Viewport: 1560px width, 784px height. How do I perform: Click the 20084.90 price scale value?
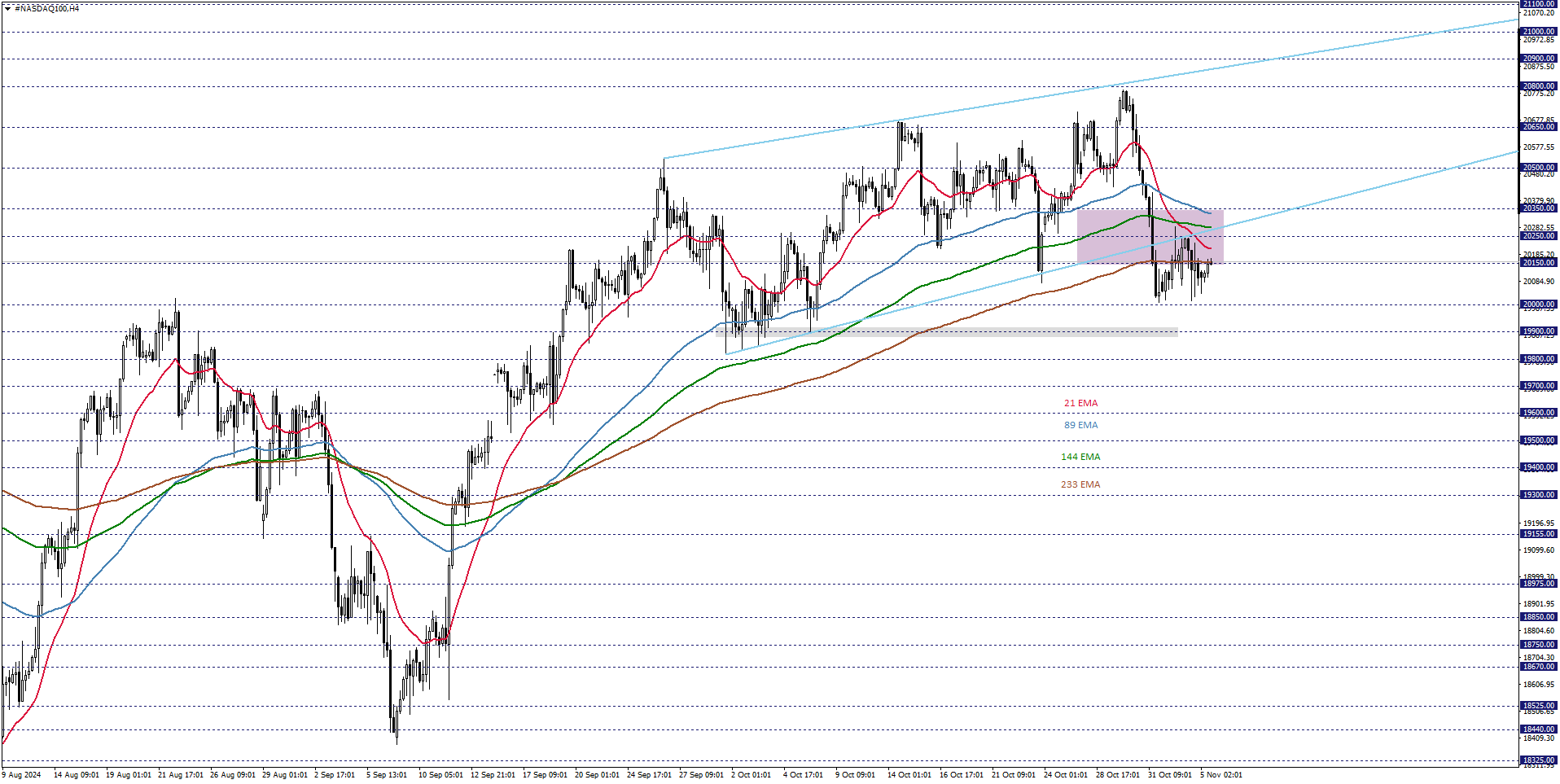point(1539,282)
